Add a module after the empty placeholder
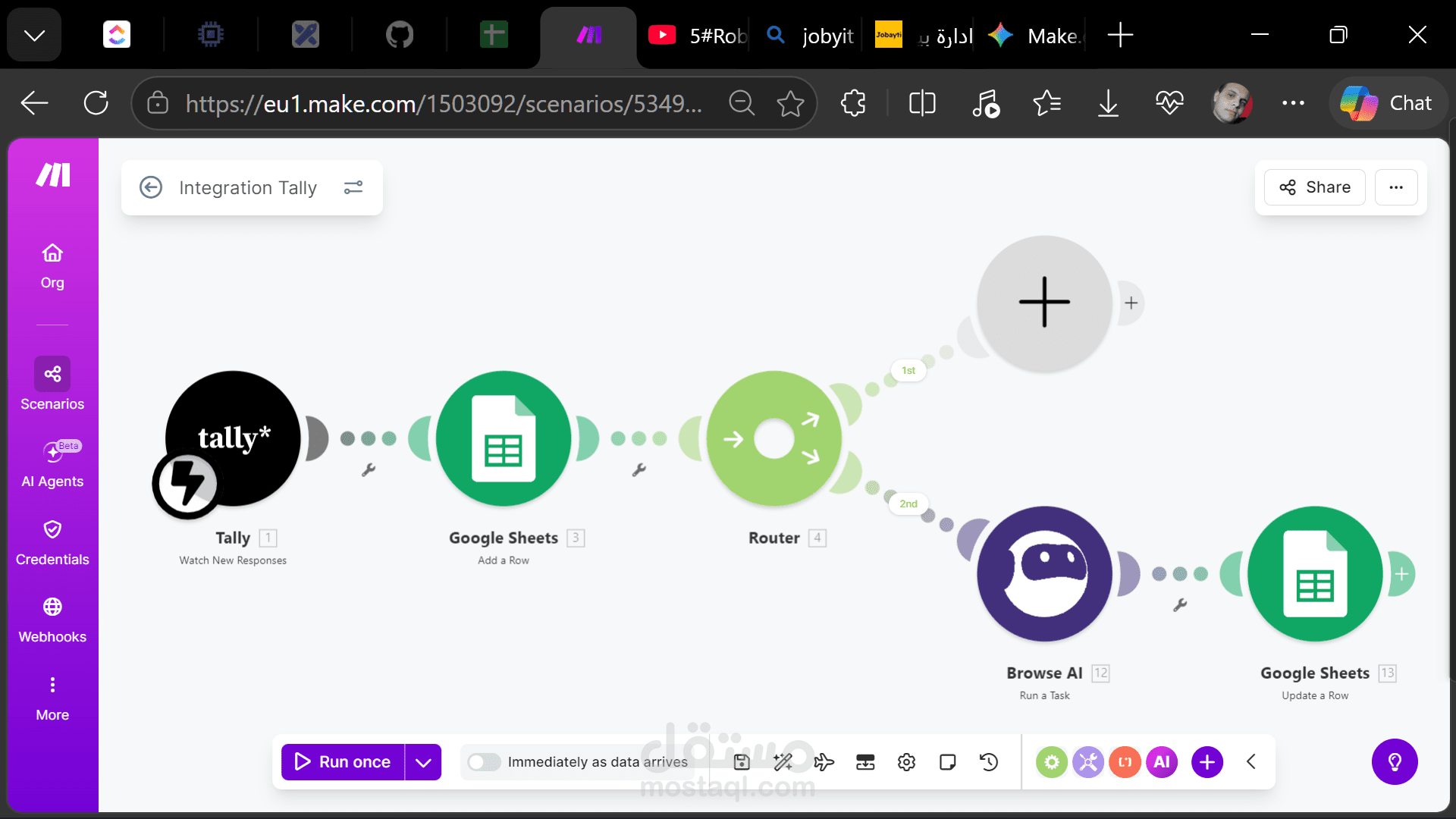The width and height of the screenshot is (1456, 819). 1131,303
